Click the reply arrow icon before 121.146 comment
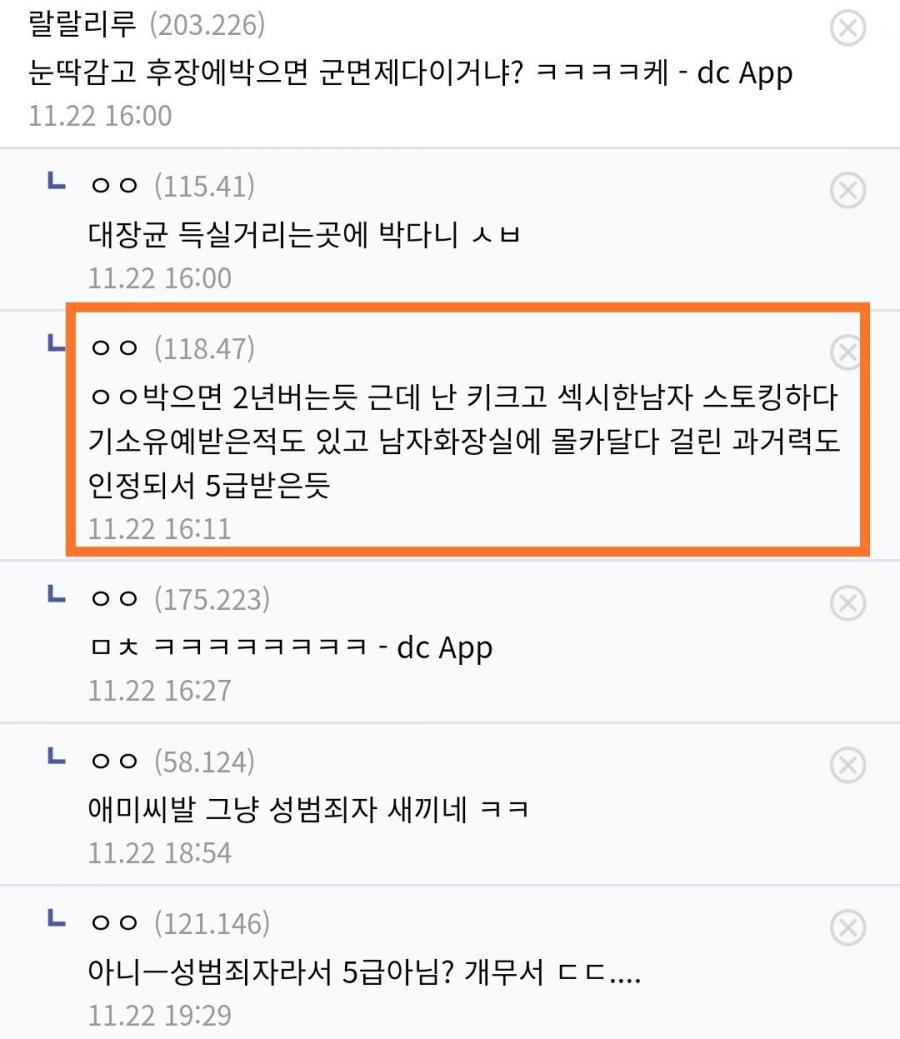This screenshot has width=900, height=1039. tap(56, 918)
